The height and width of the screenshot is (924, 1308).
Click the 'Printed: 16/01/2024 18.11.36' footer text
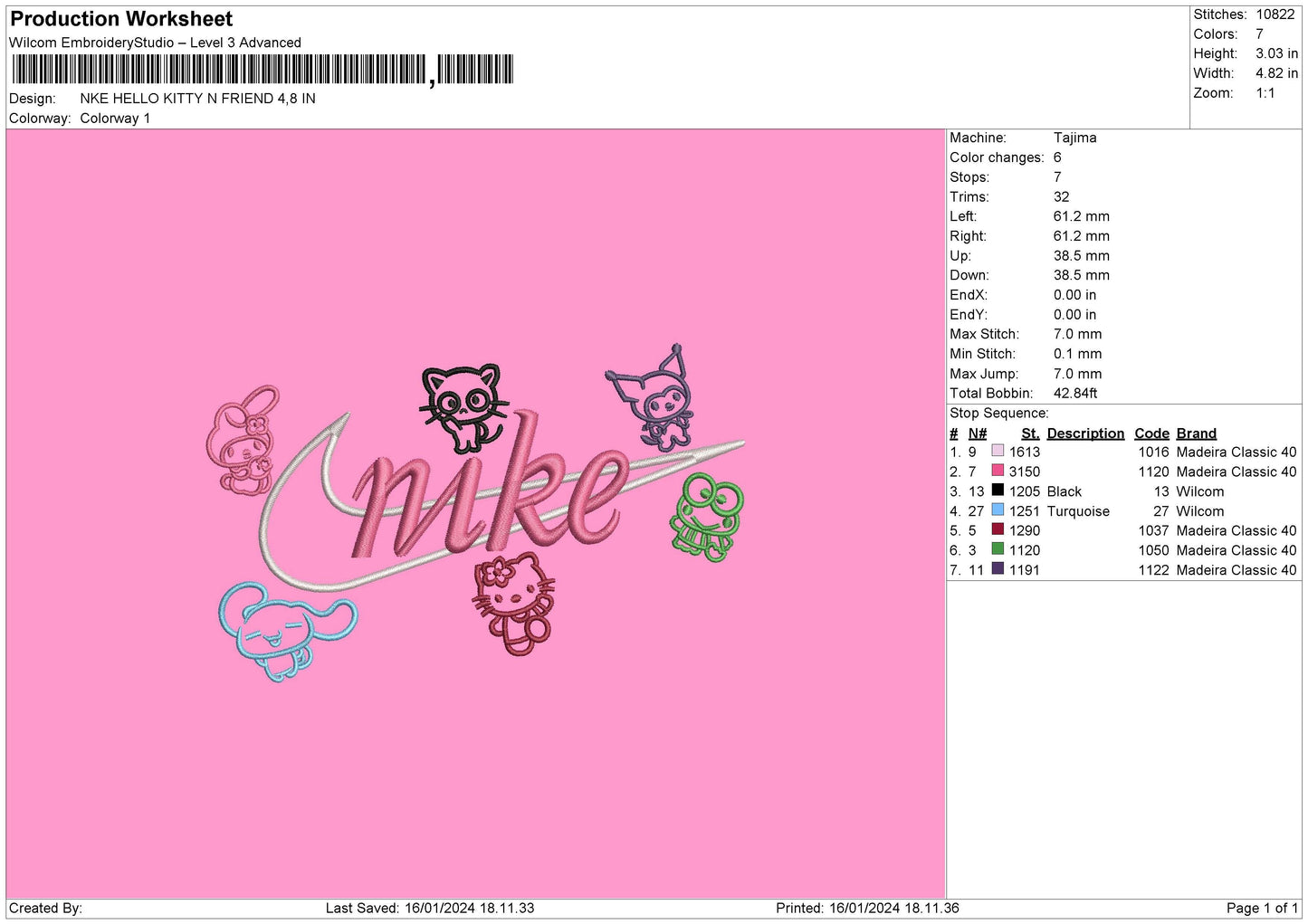(x=867, y=909)
